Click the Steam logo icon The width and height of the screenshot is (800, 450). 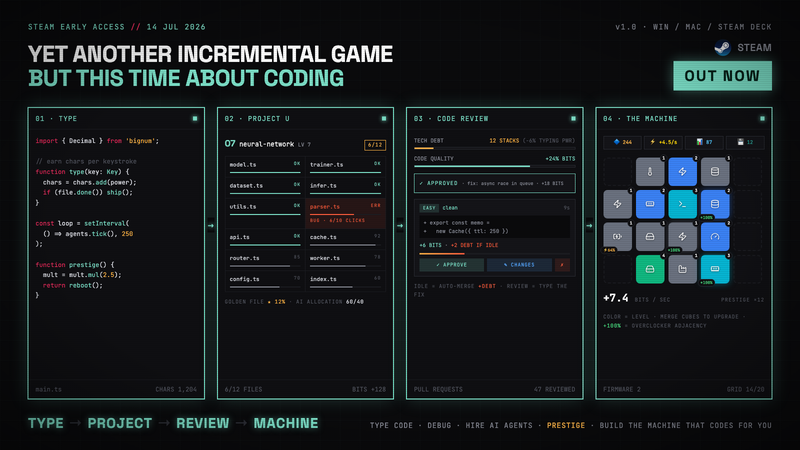click(722, 48)
